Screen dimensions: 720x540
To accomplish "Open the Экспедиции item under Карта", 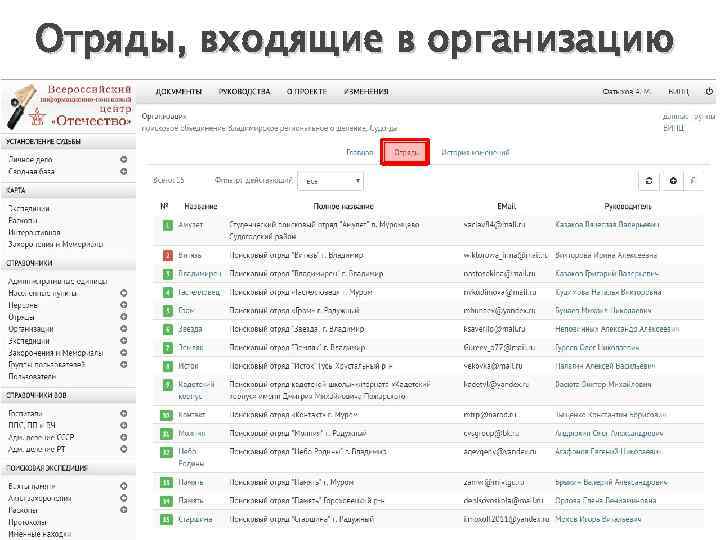I will (29, 208).
